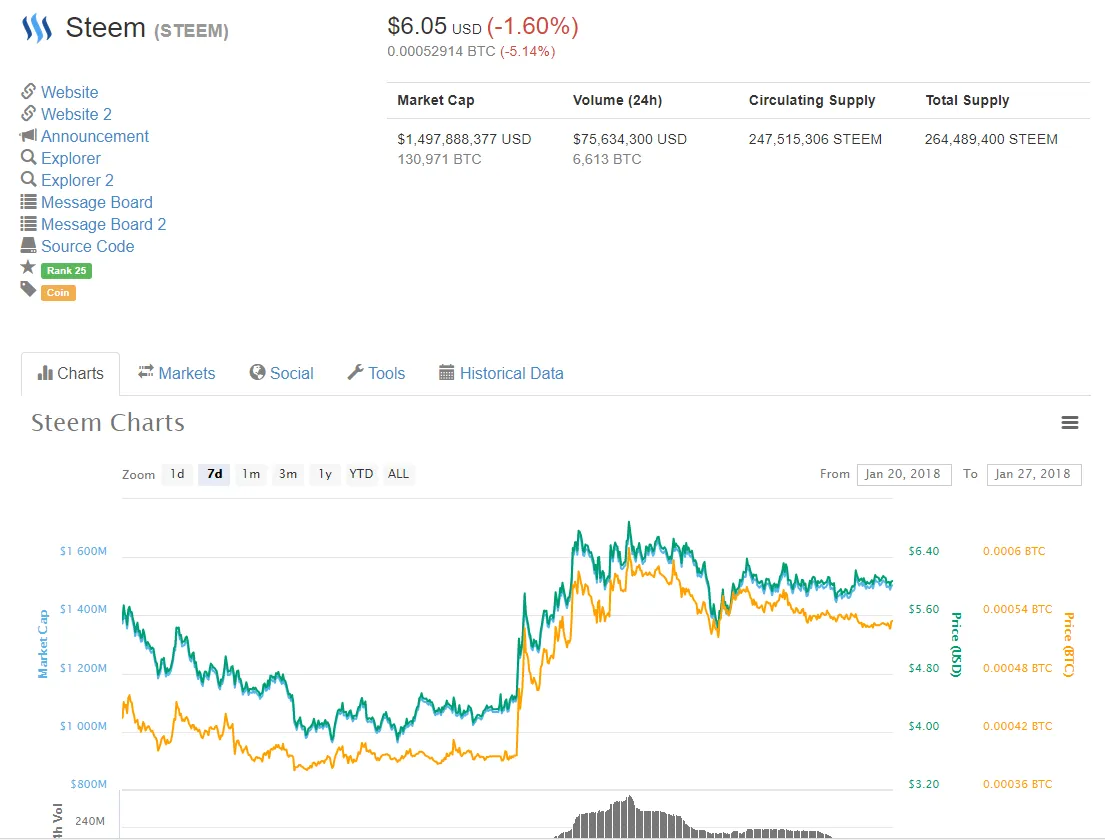
Task: Click the chain icon beside Website 2
Action: point(28,113)
